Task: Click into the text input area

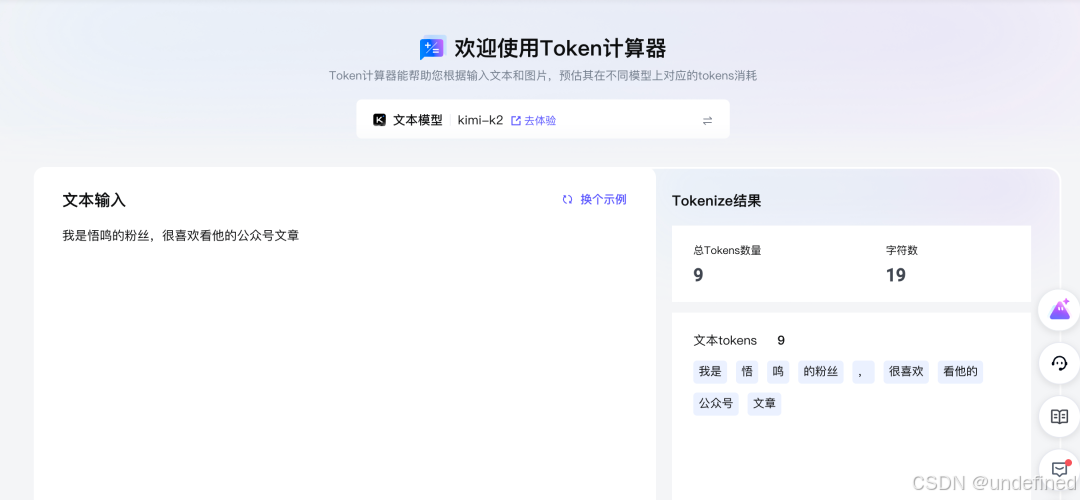Action: click(344, 358)
